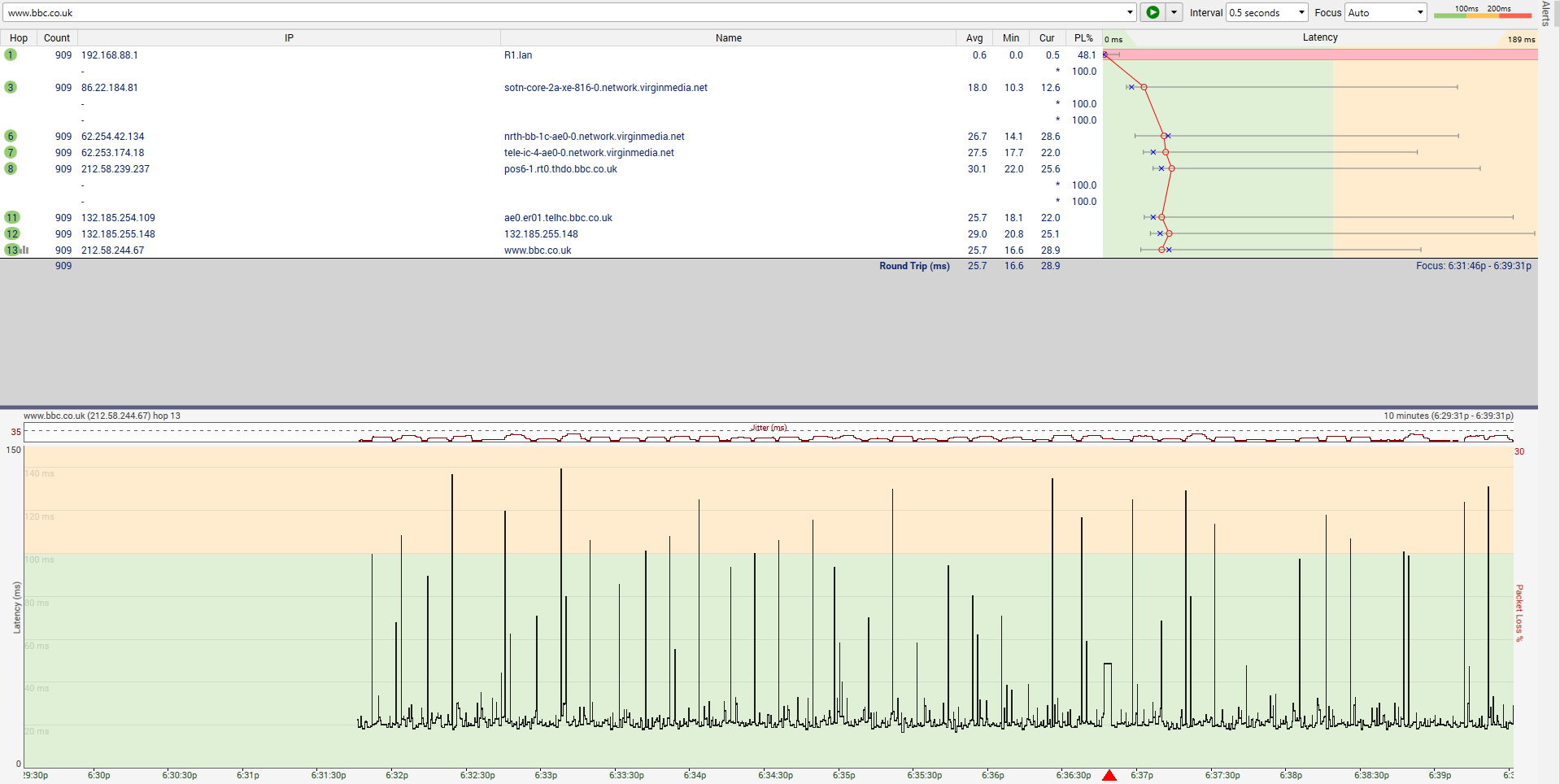
Task: Click the Name column header
Action: pyautogui.click(x=728, y=38)
